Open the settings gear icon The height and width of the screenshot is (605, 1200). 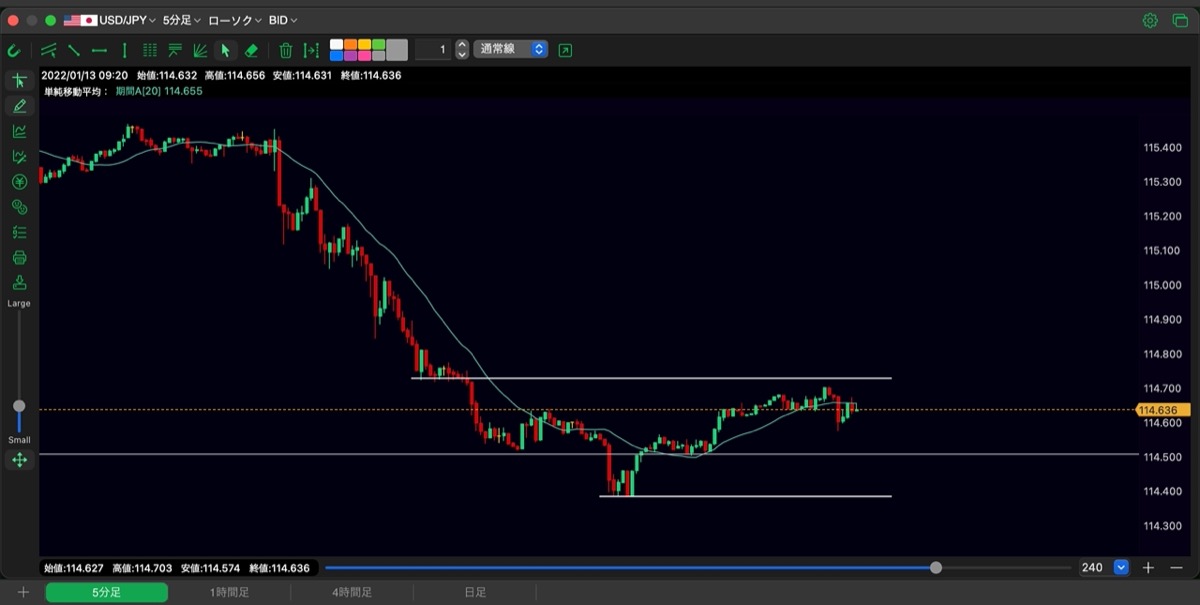(1150, 20)
